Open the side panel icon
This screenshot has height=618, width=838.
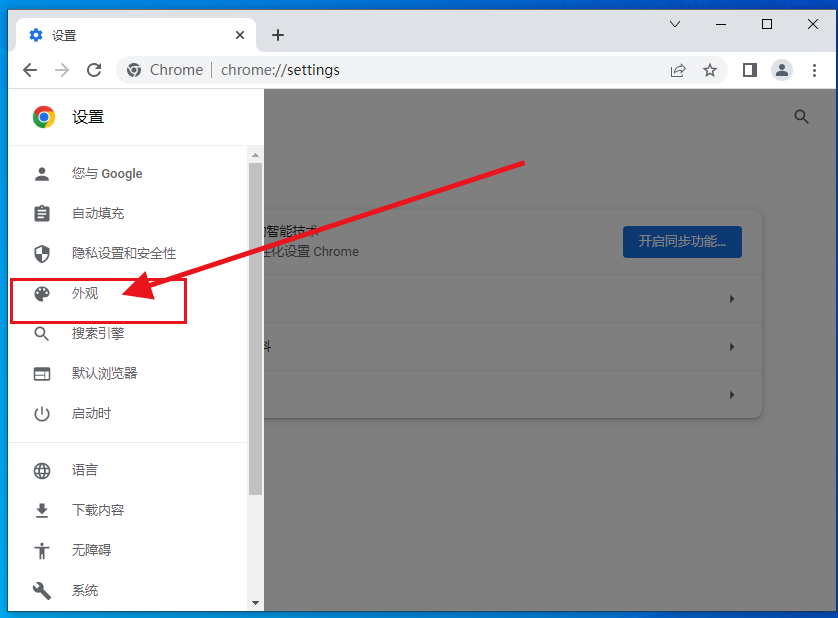pos(750,70)
